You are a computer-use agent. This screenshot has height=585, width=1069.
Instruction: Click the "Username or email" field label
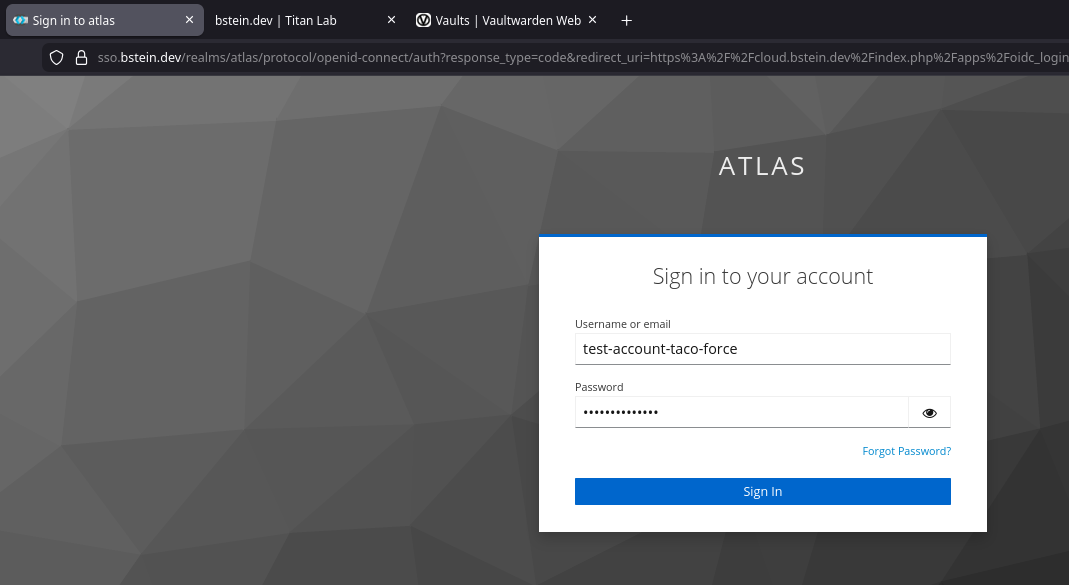(622, 324)
